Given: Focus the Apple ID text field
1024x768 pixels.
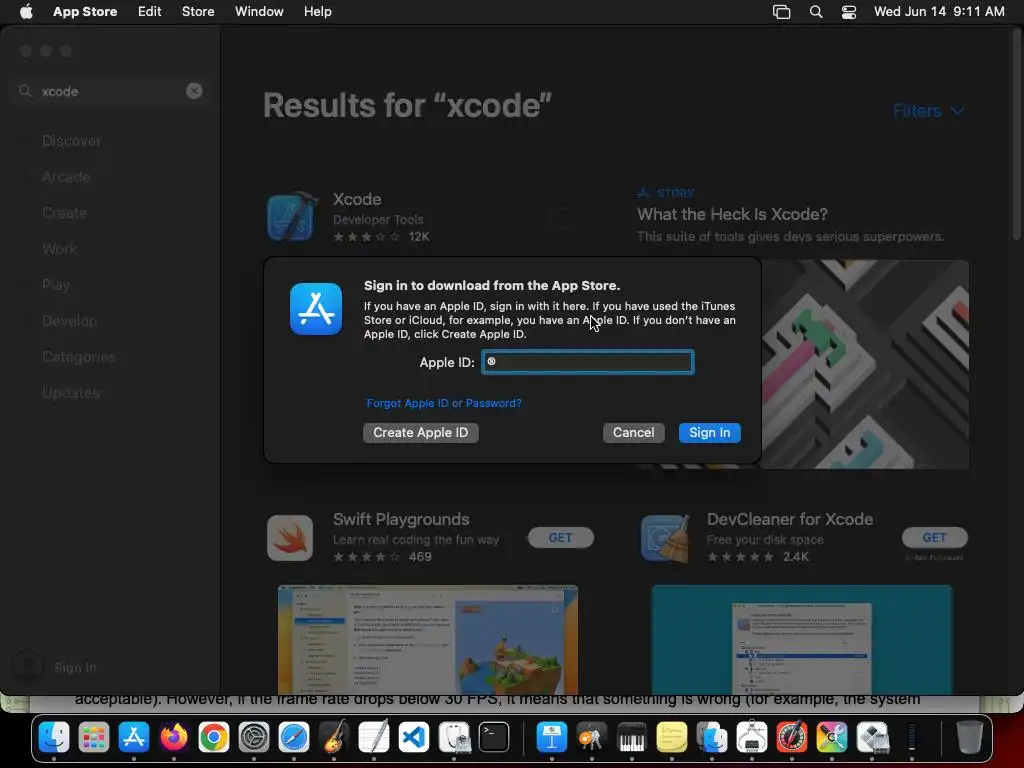Looking at the screenshot, I should [x=588, y=362].
